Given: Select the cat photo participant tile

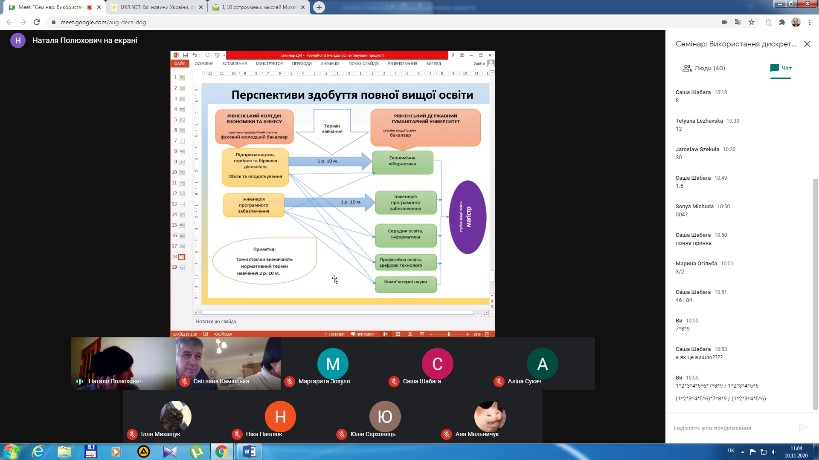Looking at the screenshot, I should 176,416.
